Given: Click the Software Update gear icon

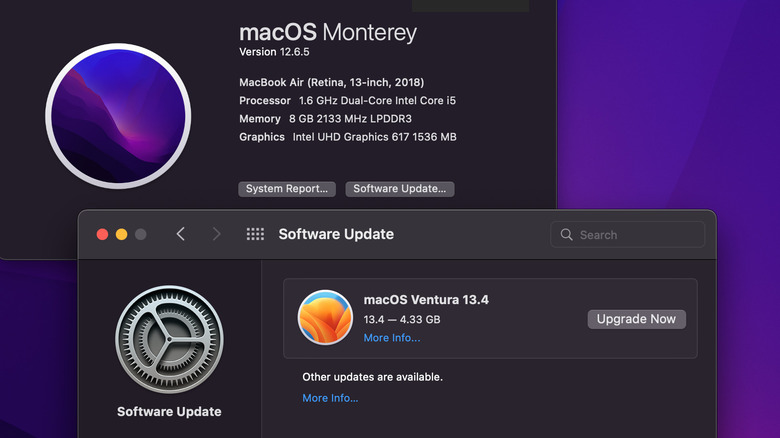Looking at the screenshot, I should (x=168, y=338).
